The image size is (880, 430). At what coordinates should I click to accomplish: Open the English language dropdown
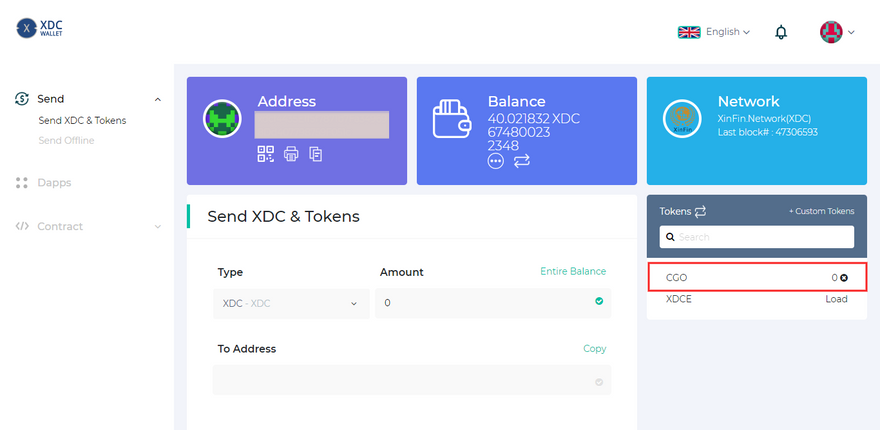pos(714,32)
